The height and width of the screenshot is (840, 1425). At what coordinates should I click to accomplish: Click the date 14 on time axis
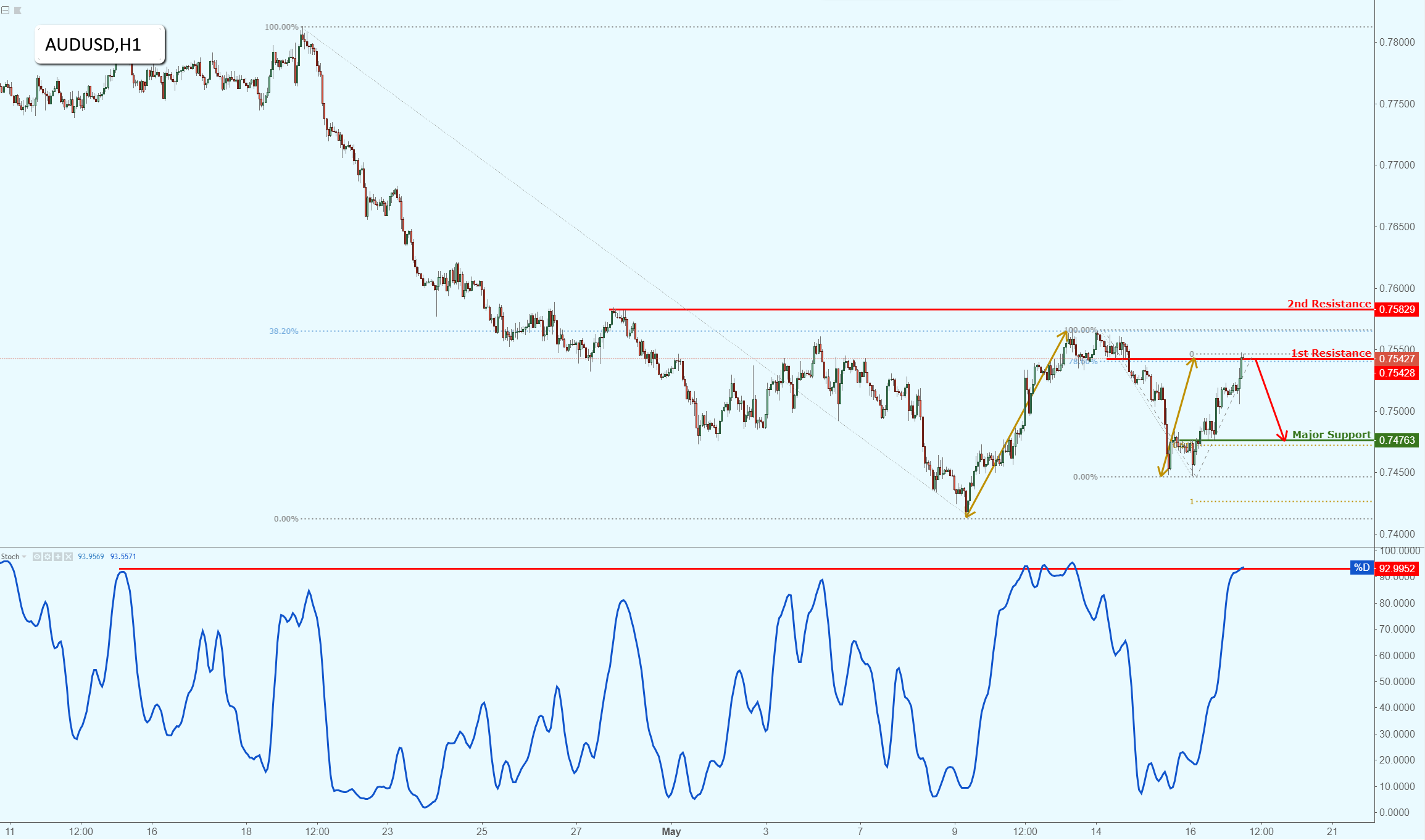coord(1096,831)
